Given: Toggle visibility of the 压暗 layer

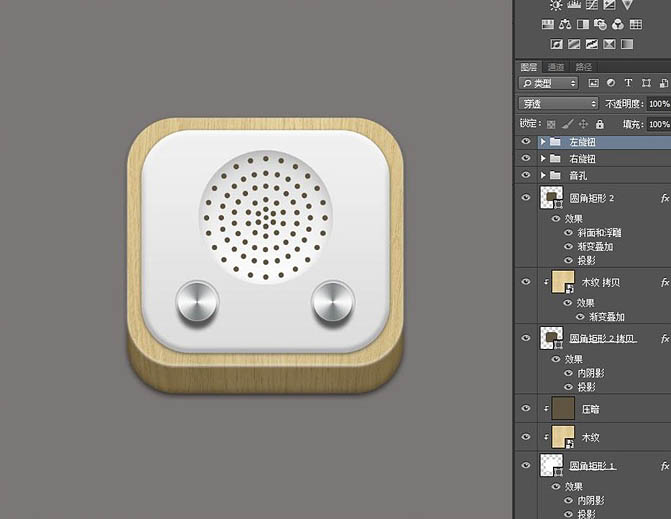Looking at the screenshot, I should click(526, 408).
